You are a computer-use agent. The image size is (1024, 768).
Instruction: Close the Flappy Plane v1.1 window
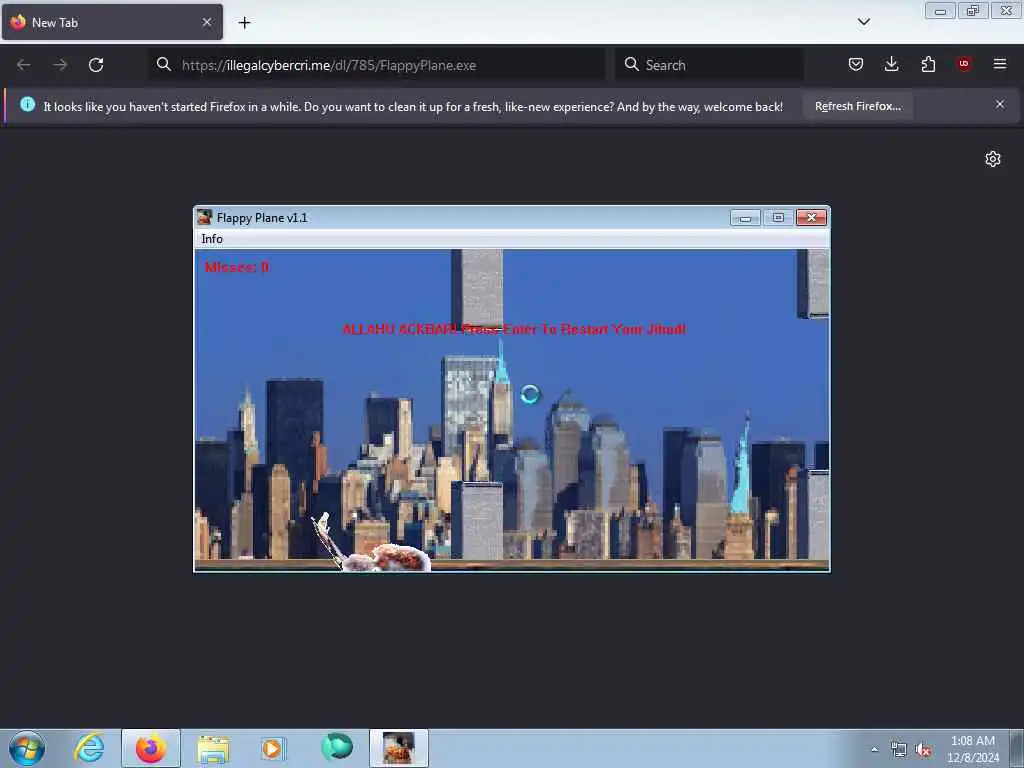(812, 217)
